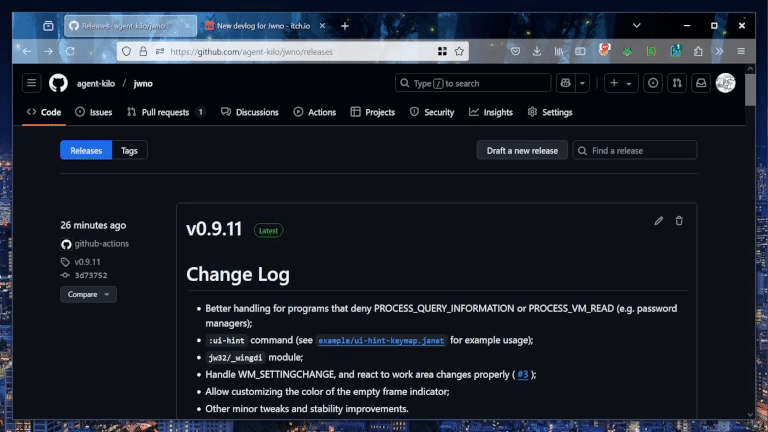Bookmark this page with star icon

tap(459, 51)
